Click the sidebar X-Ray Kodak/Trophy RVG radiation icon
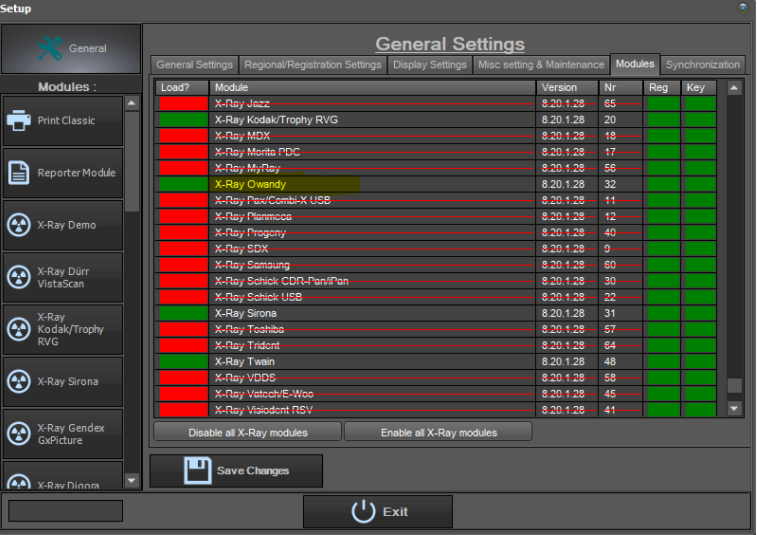The image size is (758, 535). (x=19, y=329)
